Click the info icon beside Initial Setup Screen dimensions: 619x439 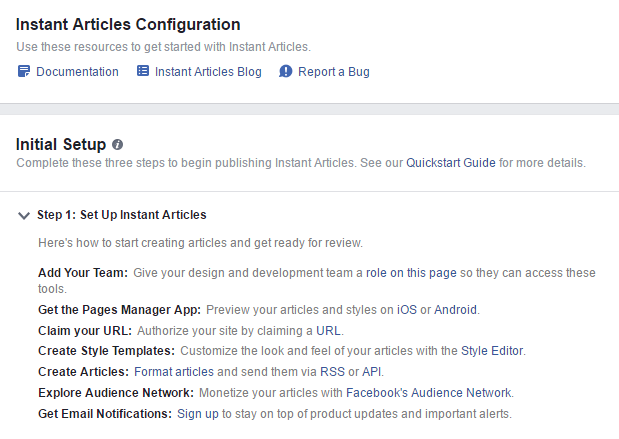[x=117, y=145]
